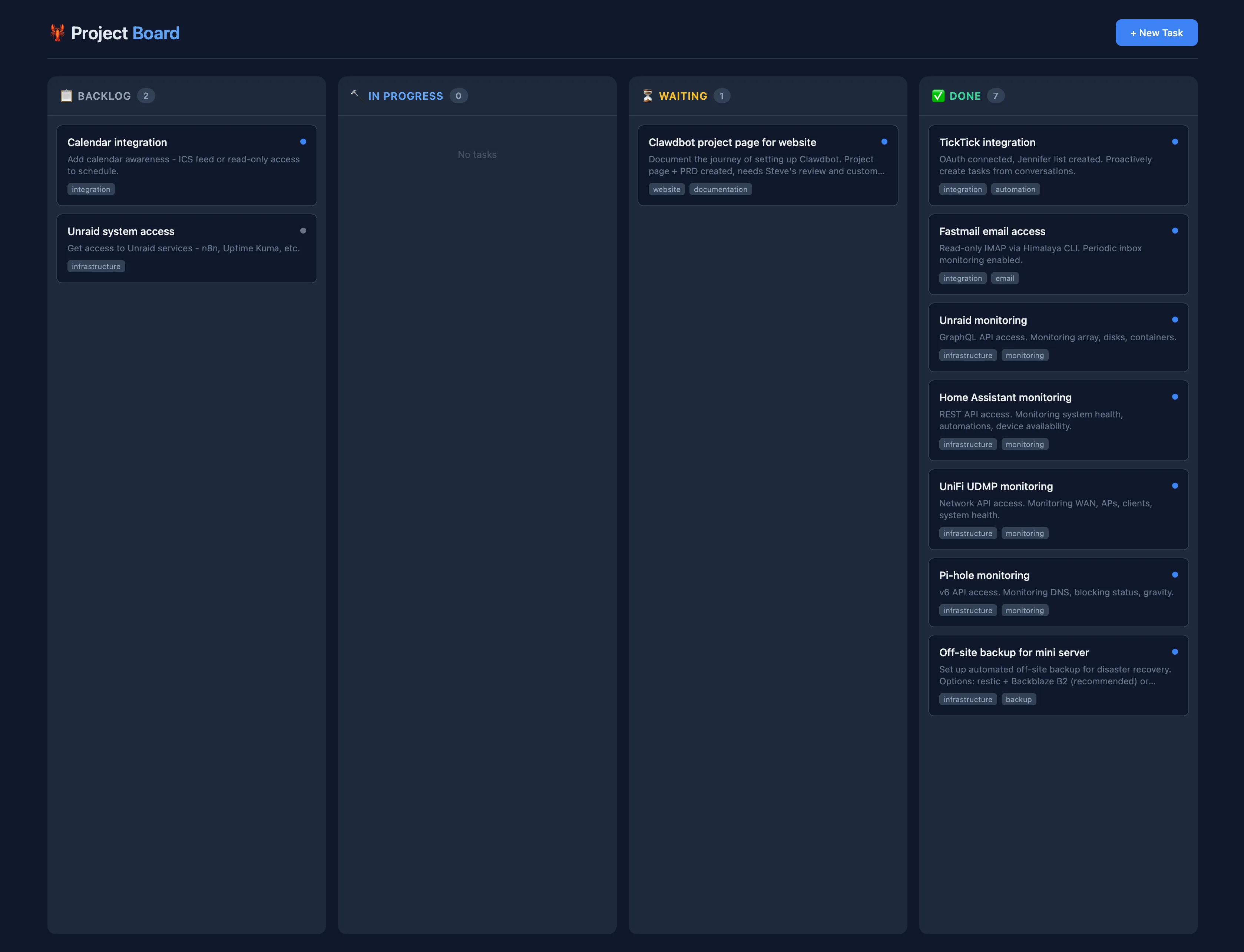The width and height of the screenshot is (1244, 952).
Task: Click the lobster logo in the header
Action: coord(57,32)
